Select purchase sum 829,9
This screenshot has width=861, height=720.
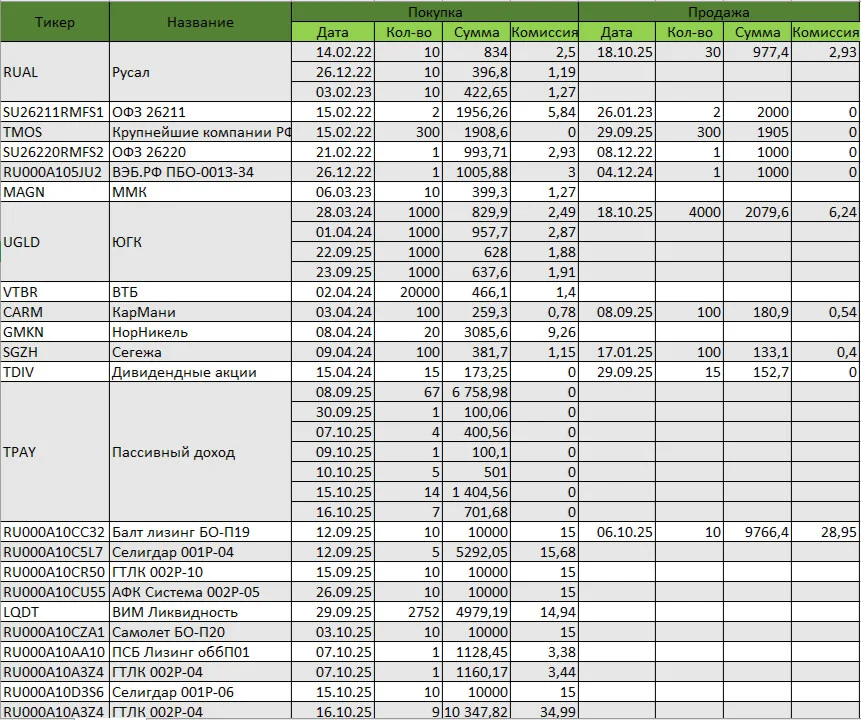pyautogui.click(x=476, y=211)
